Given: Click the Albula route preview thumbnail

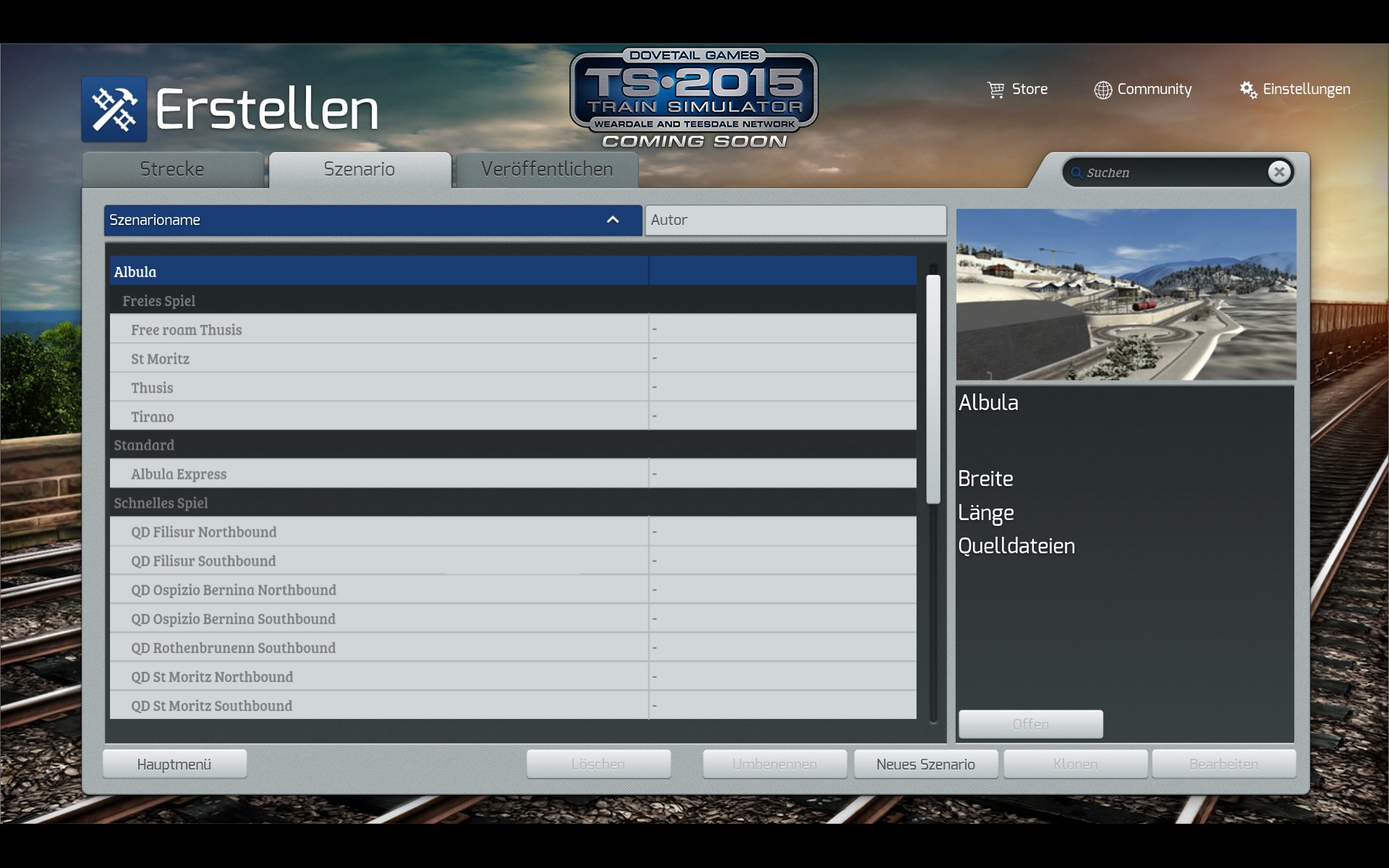Looking at the screenshot, I should point(1126,294).
